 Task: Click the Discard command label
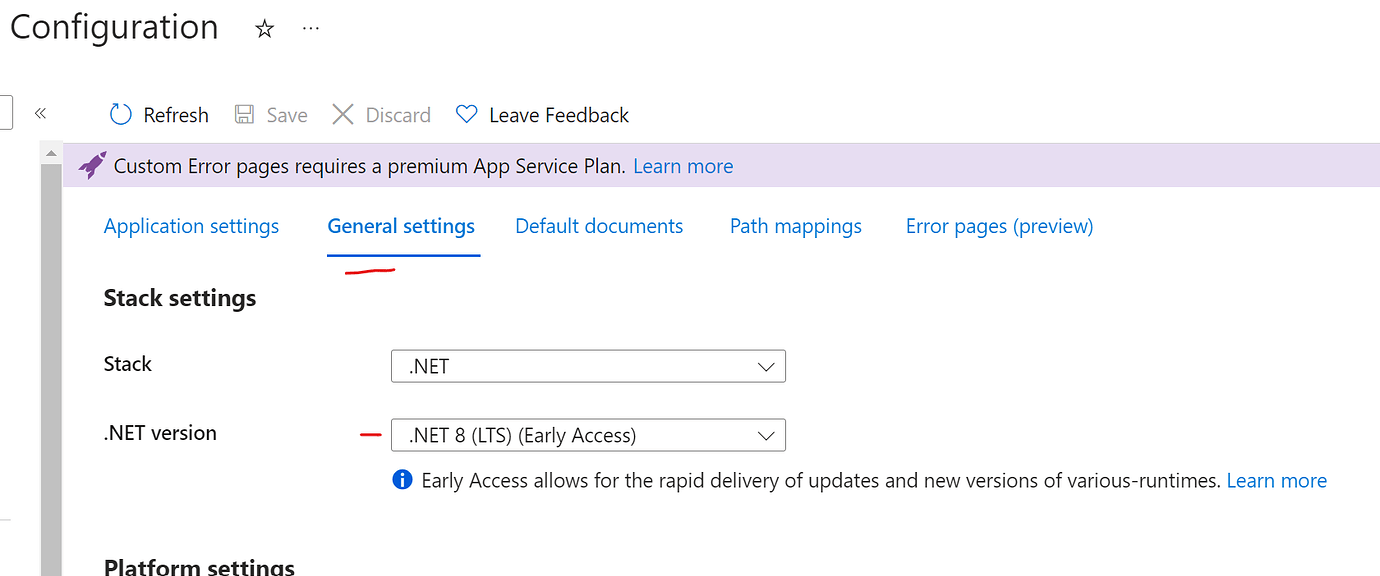tap(397, 114)
